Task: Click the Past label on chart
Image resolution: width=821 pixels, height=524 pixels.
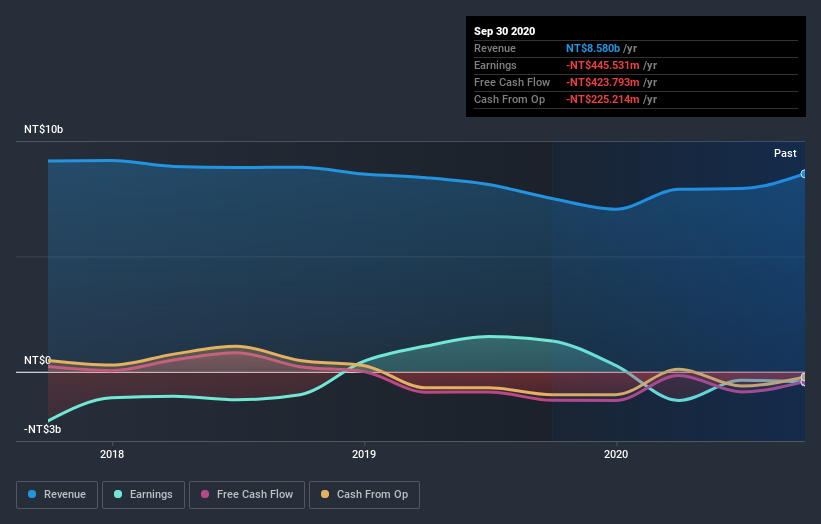Action: pyautogui.click(x=785, y=153)
